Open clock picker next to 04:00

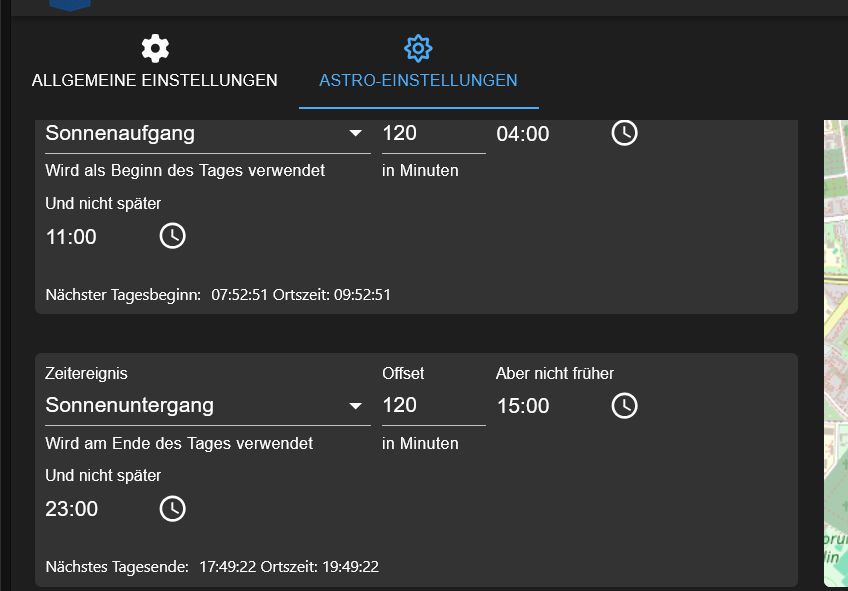tap(624, 133)
